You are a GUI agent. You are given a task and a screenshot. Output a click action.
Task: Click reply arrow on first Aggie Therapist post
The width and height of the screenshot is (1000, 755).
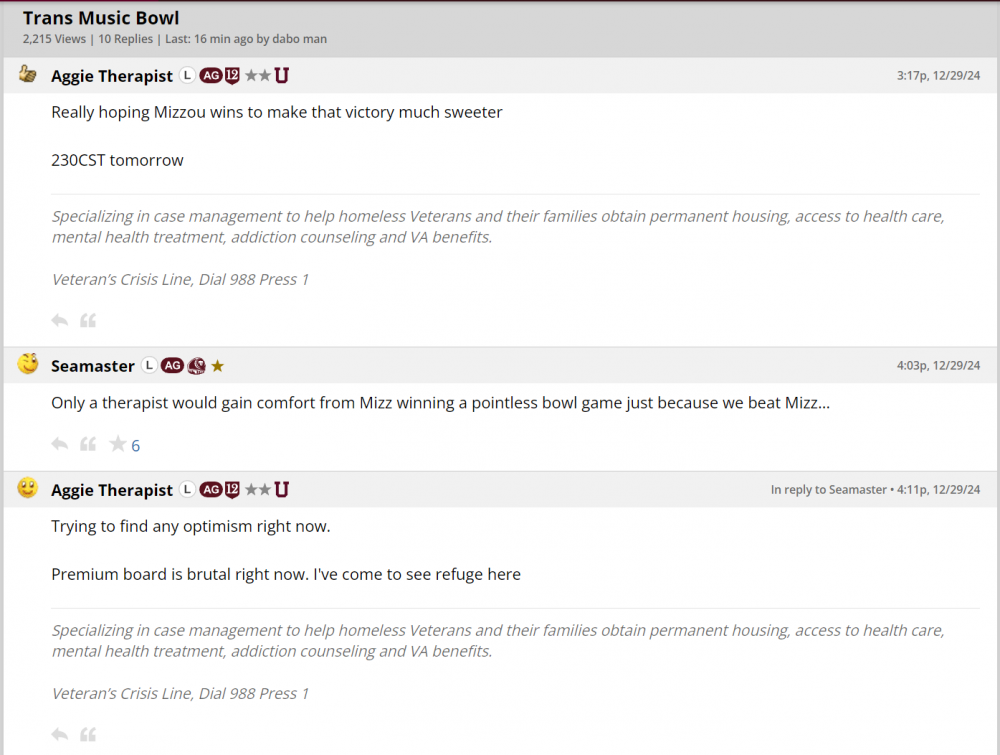60,321
